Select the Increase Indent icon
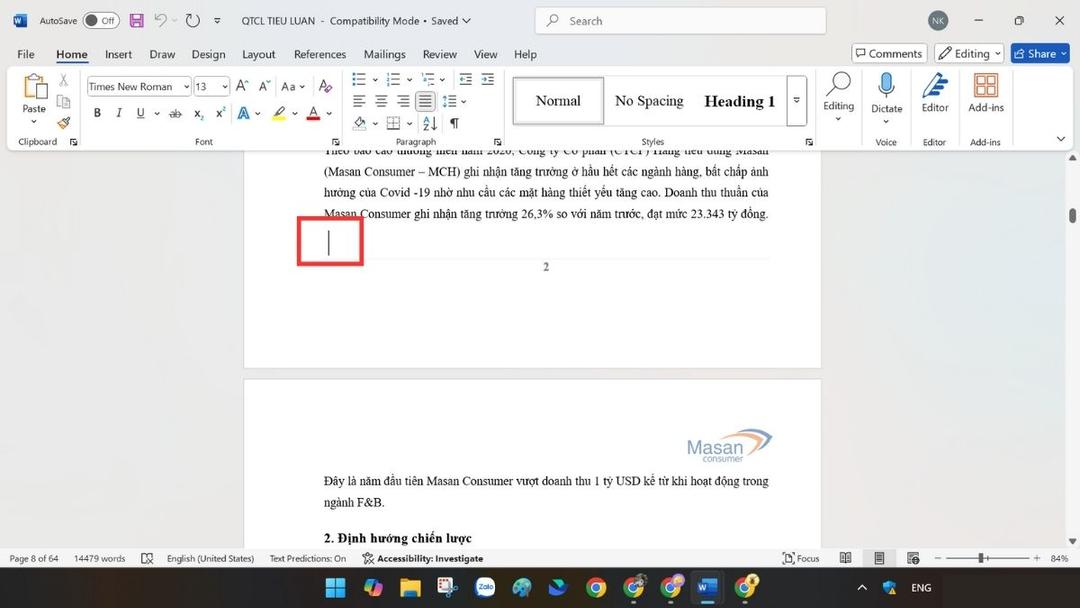 pyautogui.click(x=487, y=80)
